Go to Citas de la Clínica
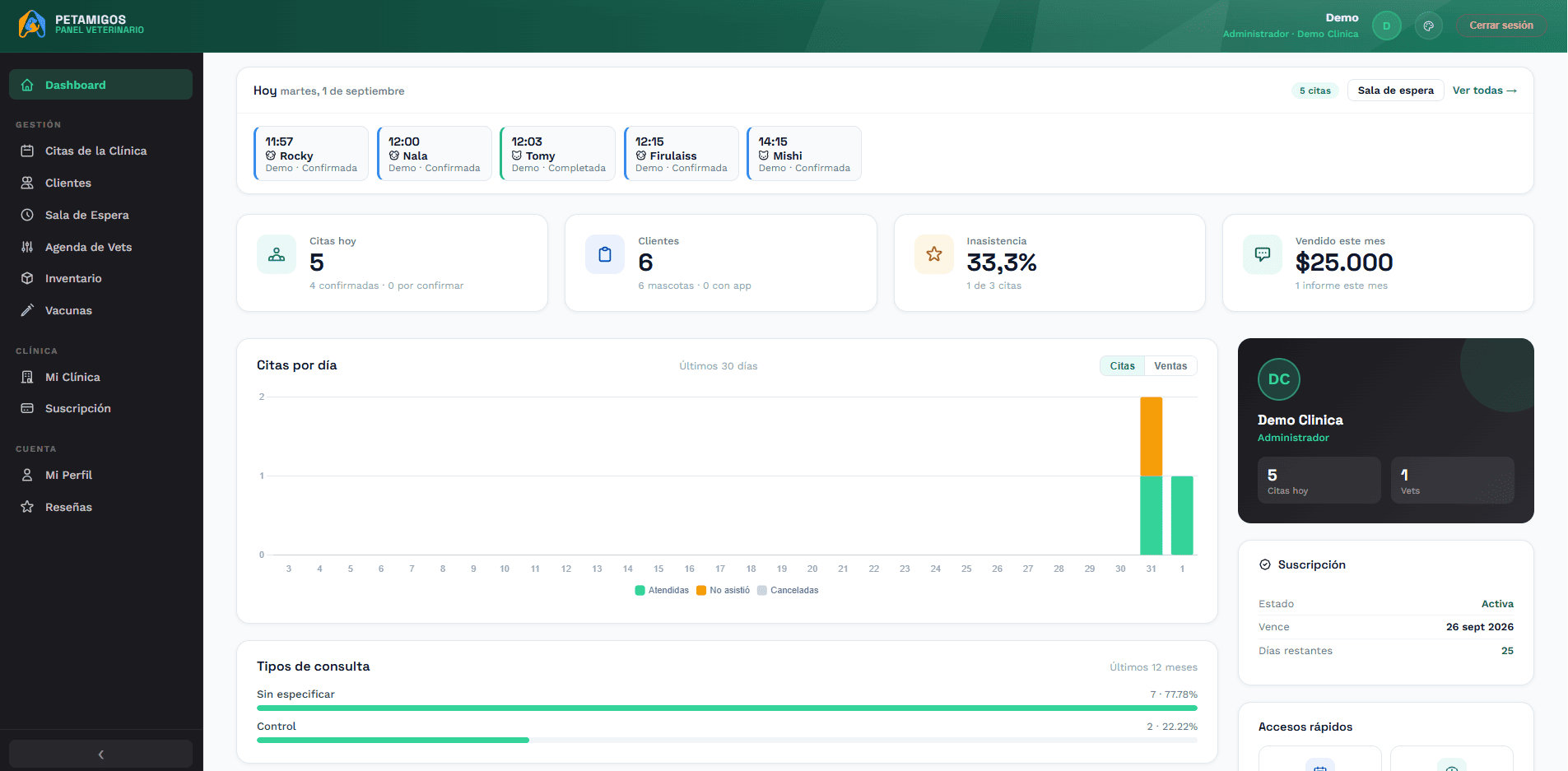The width and height of the screenshot is (1568, 771). pyautogui.click(x=100, y=151)
